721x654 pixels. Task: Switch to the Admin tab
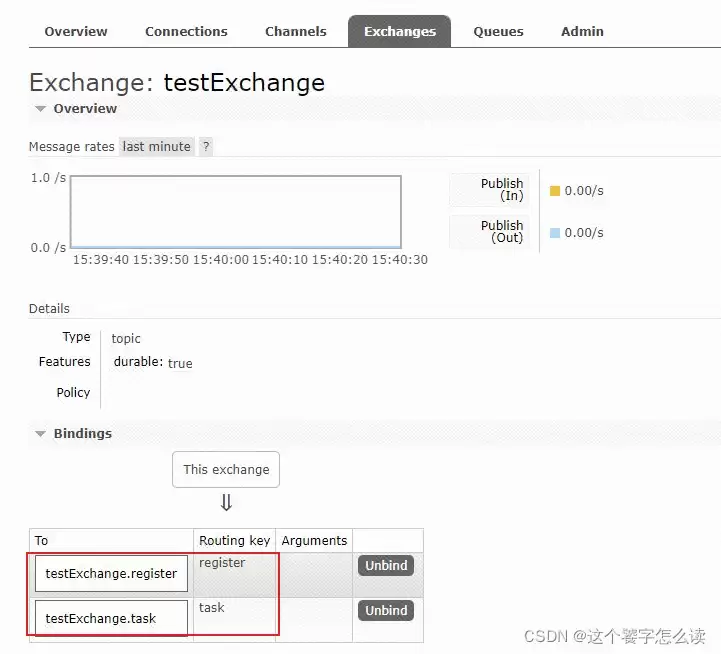[582, 31]
